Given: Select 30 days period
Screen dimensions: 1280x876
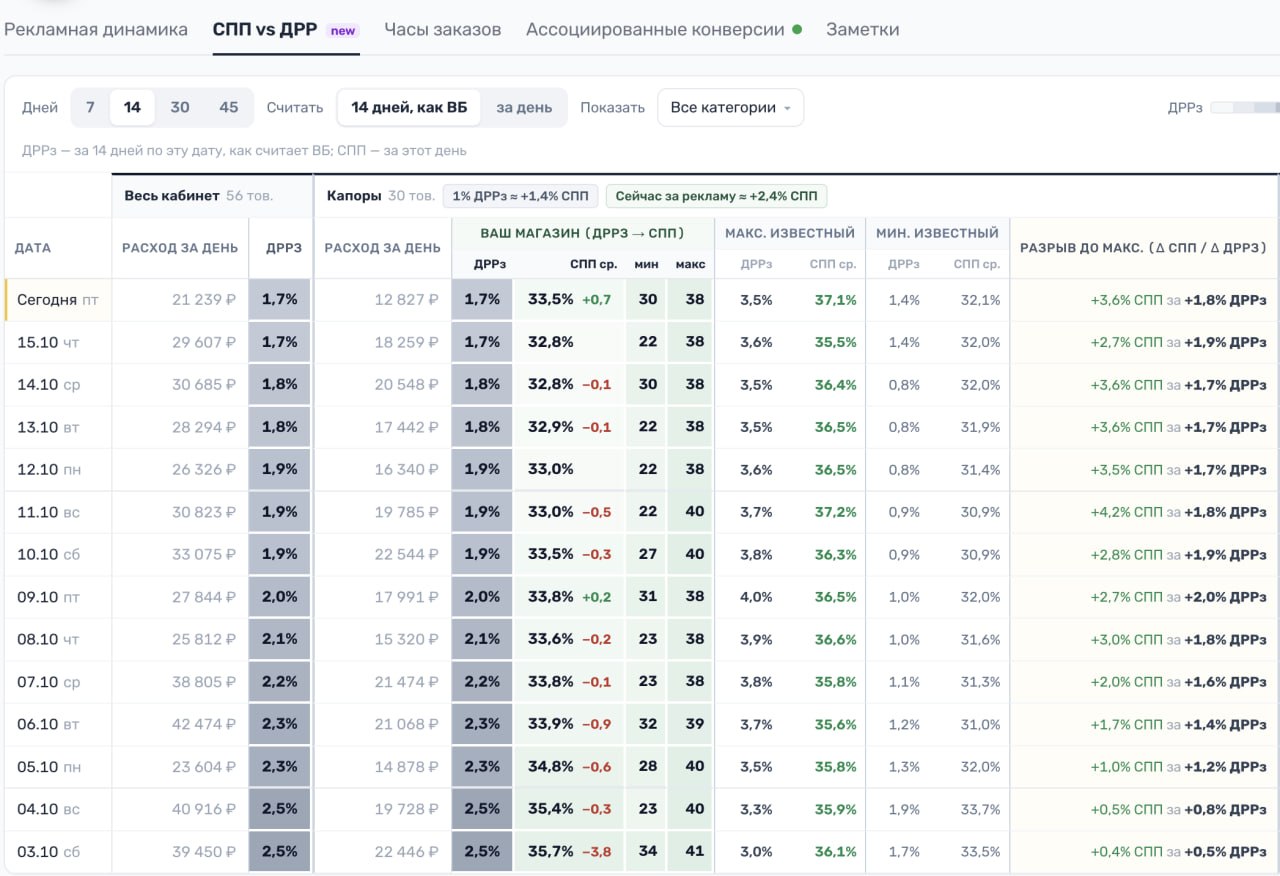Looking at the screenshot, I should pyautogui.click(x=180, y=107).
